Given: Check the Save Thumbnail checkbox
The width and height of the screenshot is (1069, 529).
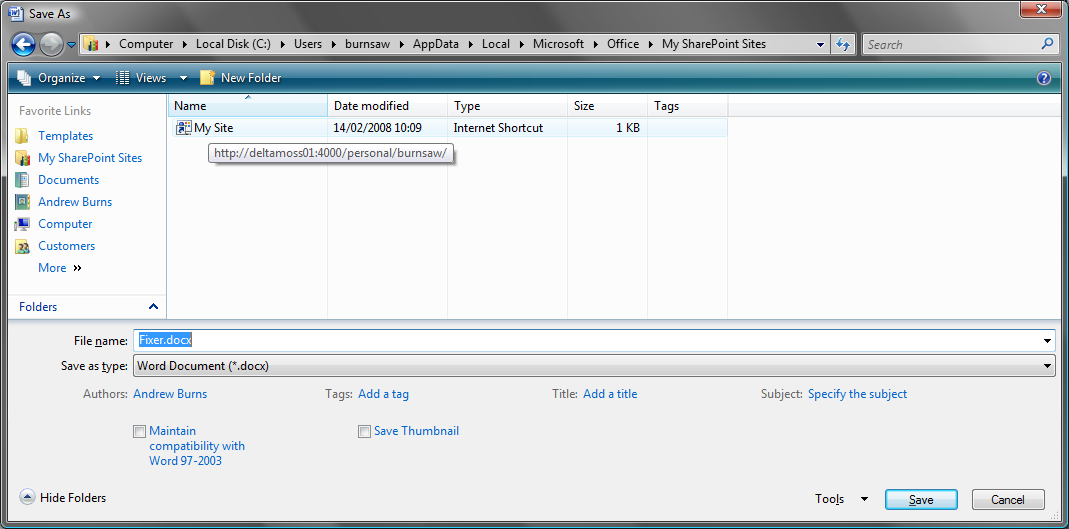Looking at the screenshot, I should 365,432.
